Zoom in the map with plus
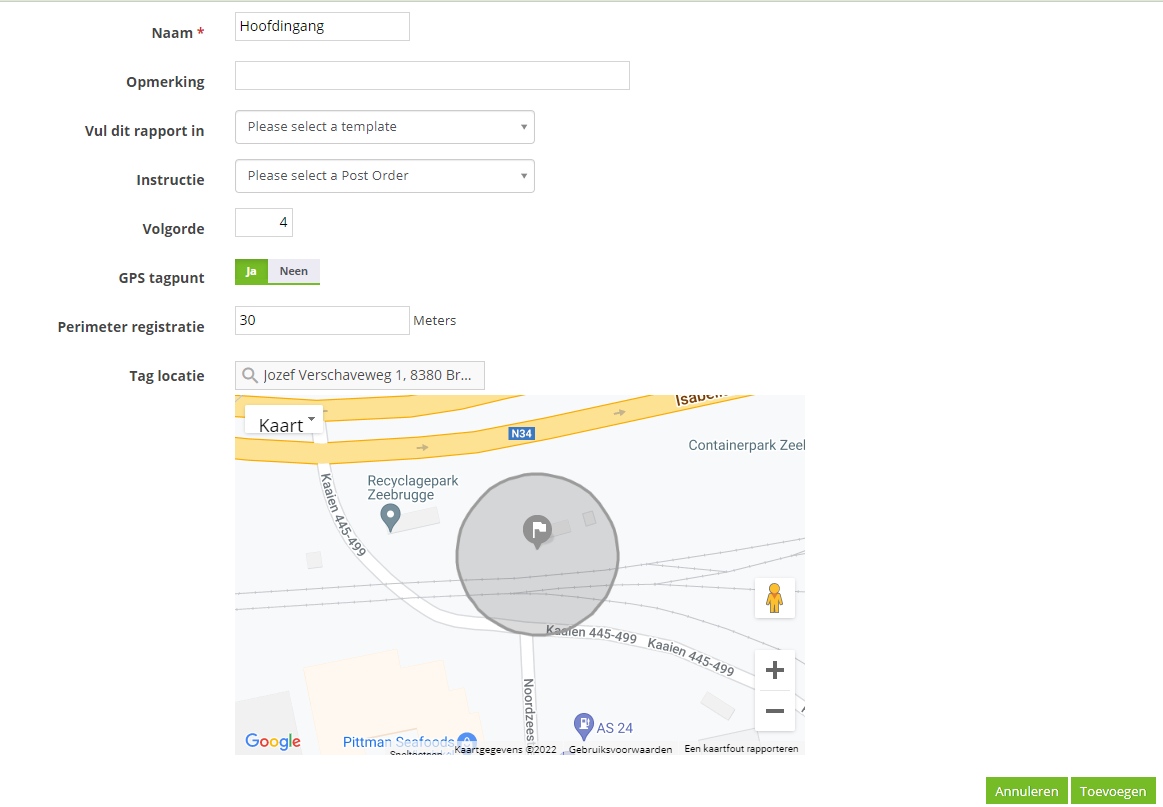 (x=774, y=671)
